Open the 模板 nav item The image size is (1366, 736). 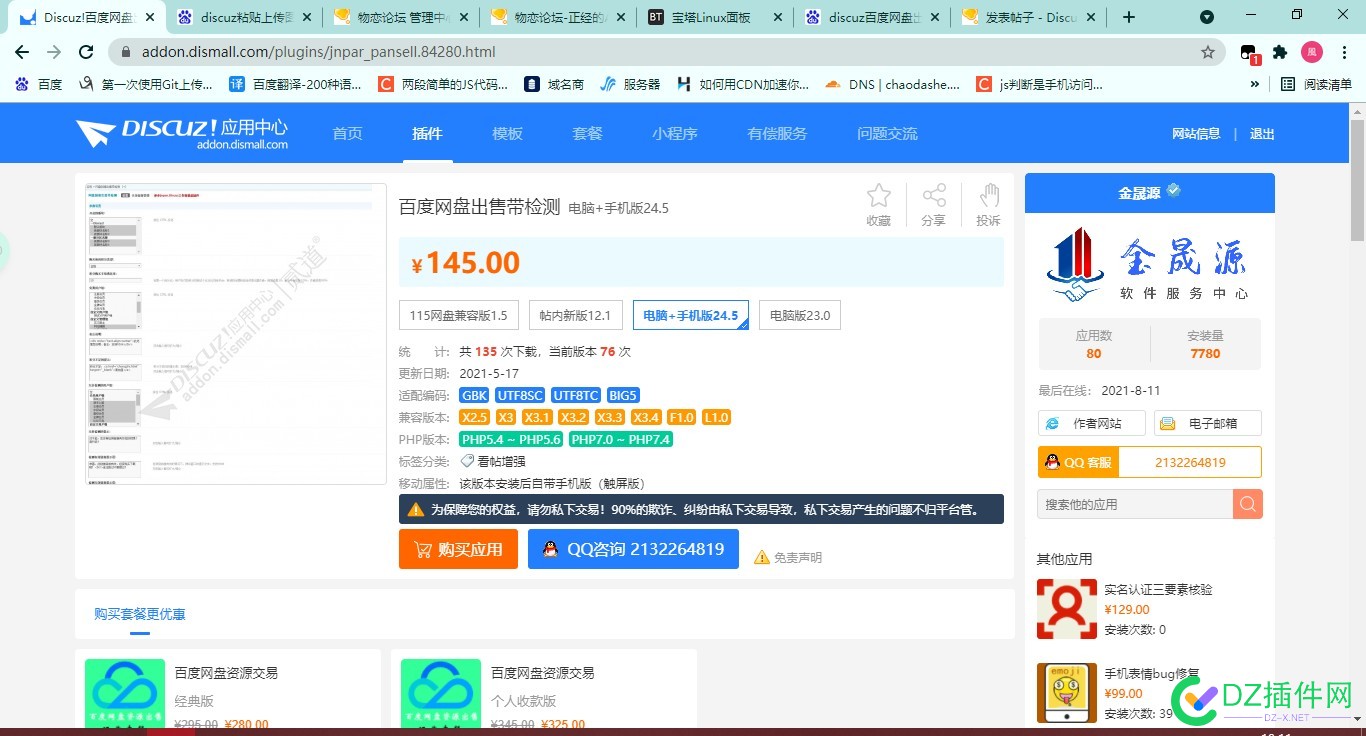(x=507, y=134)
